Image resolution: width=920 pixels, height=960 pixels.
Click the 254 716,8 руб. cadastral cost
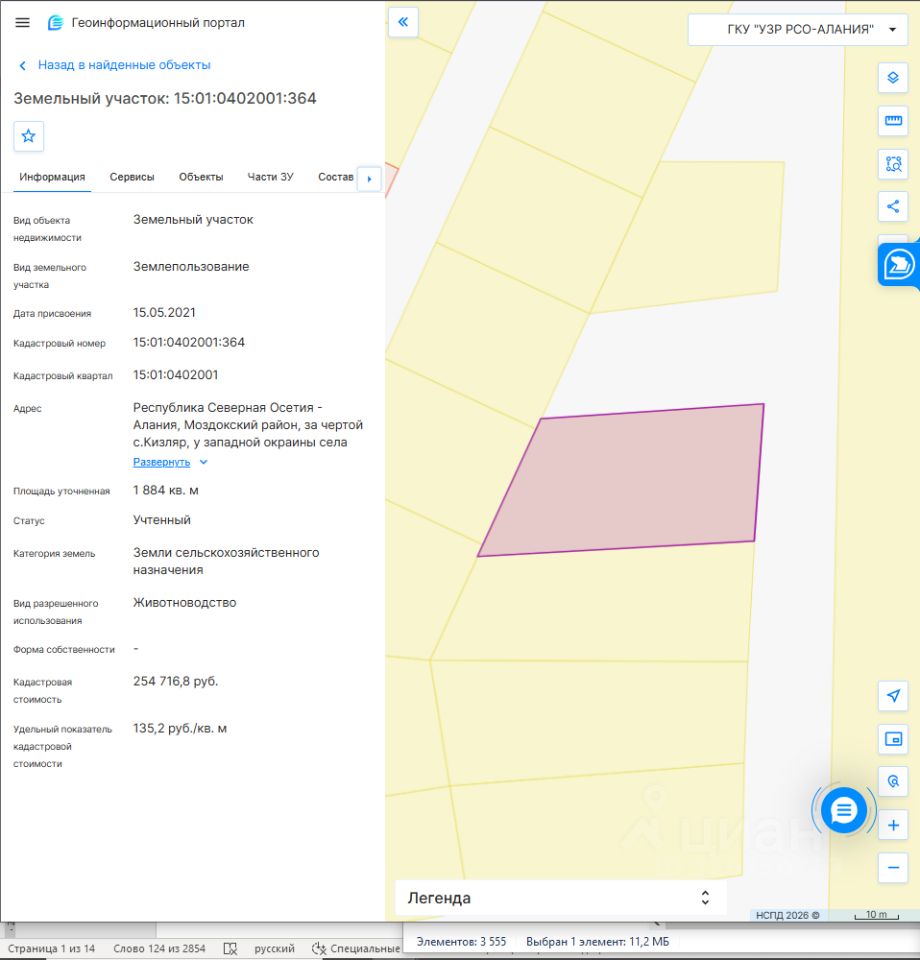tap(176, 681)
